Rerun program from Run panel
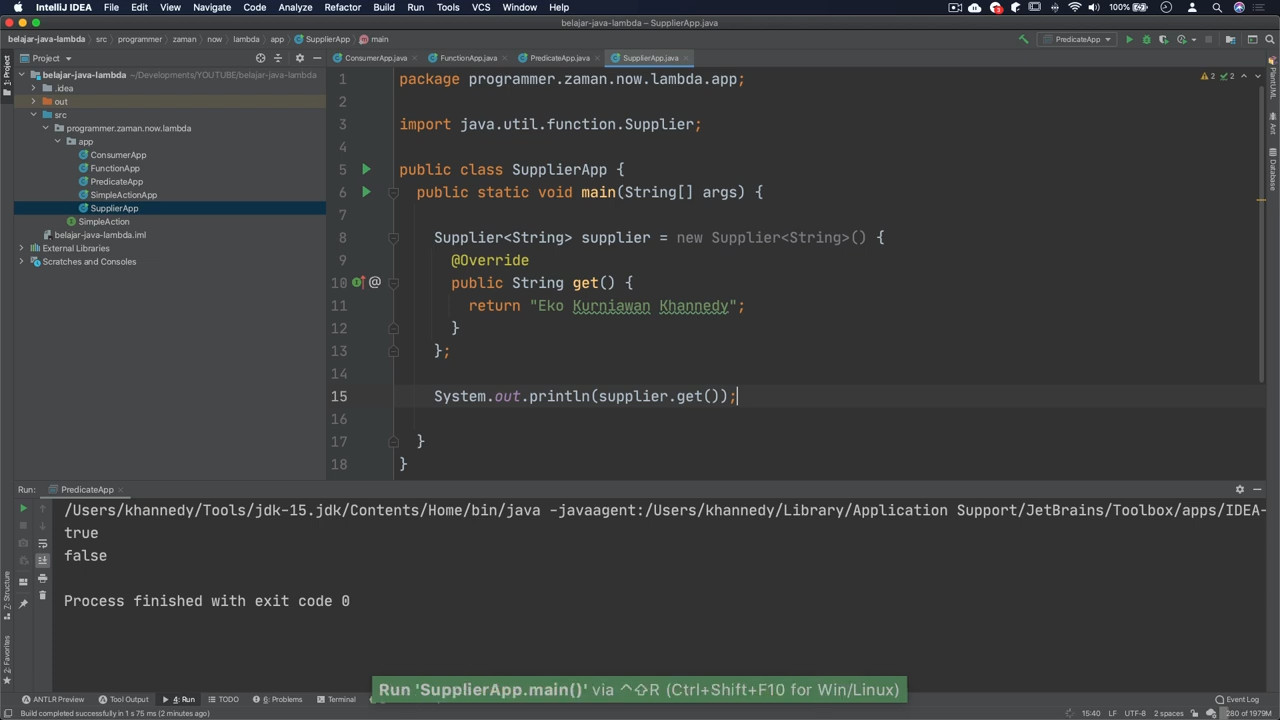This screenshot has height=720, width=1280. [23, 509]
